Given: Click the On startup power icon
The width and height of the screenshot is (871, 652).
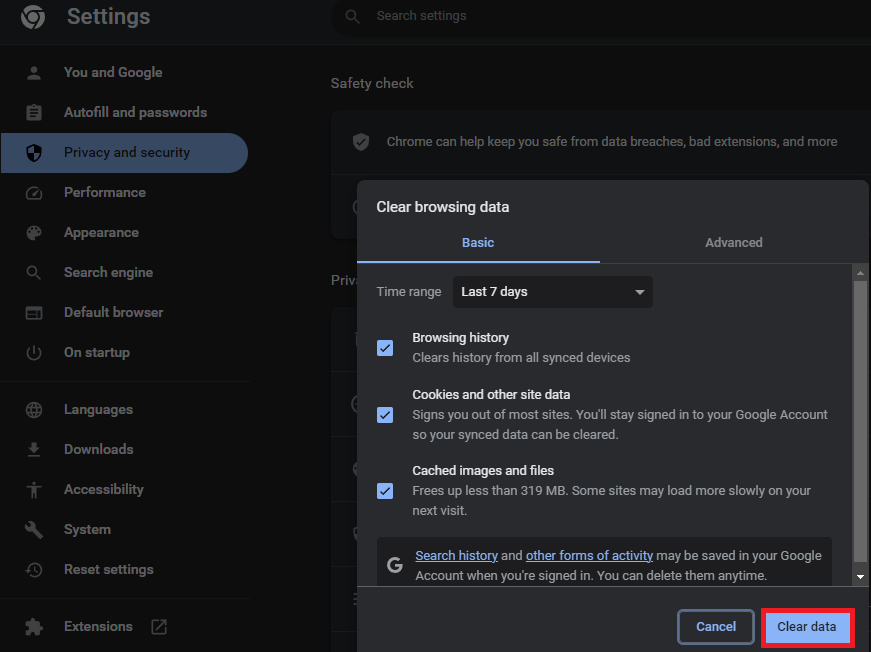Looking at the screenshot, I should tap(34, 353).
